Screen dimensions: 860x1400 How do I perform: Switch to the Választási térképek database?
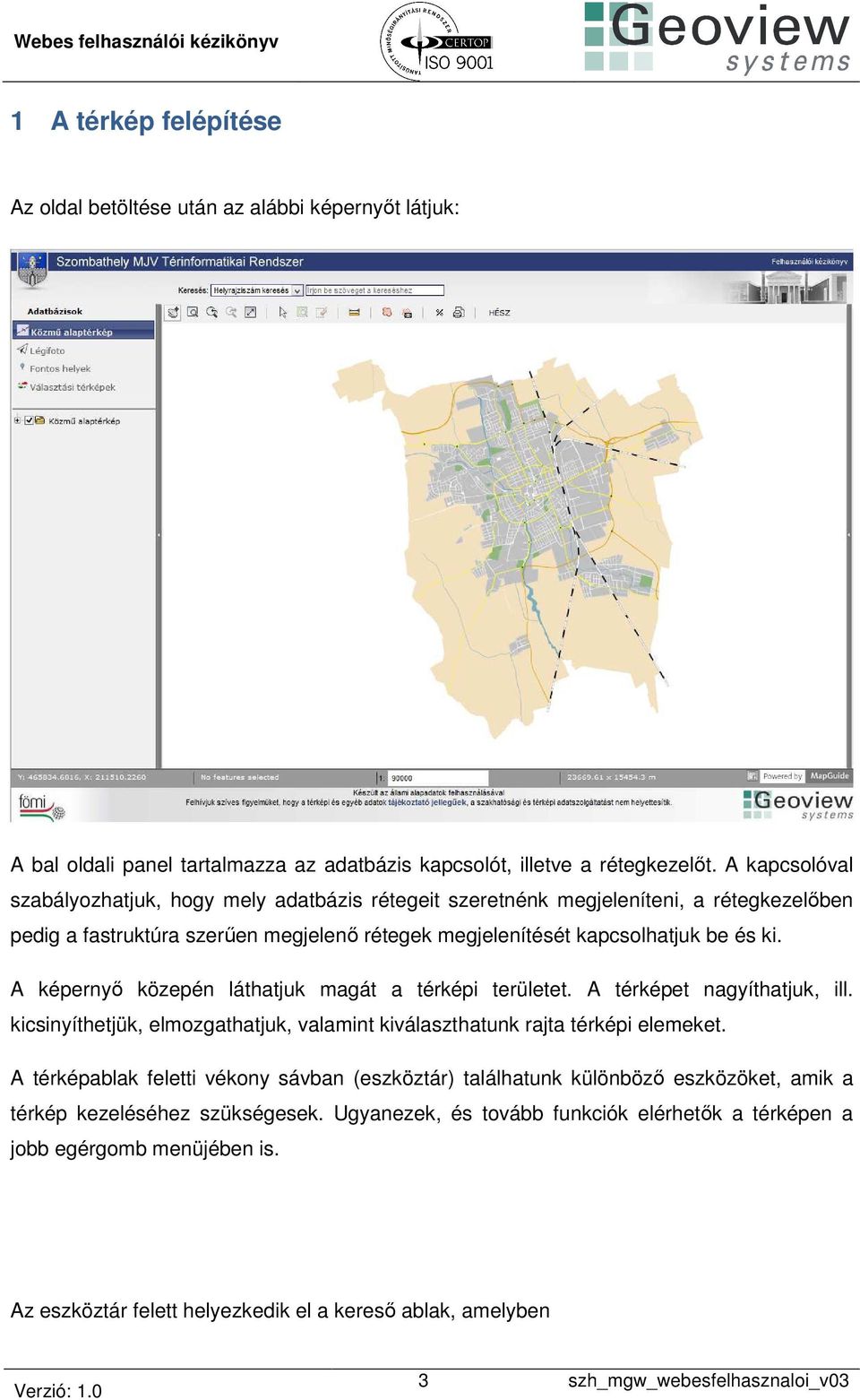click(x=73, y=387)
